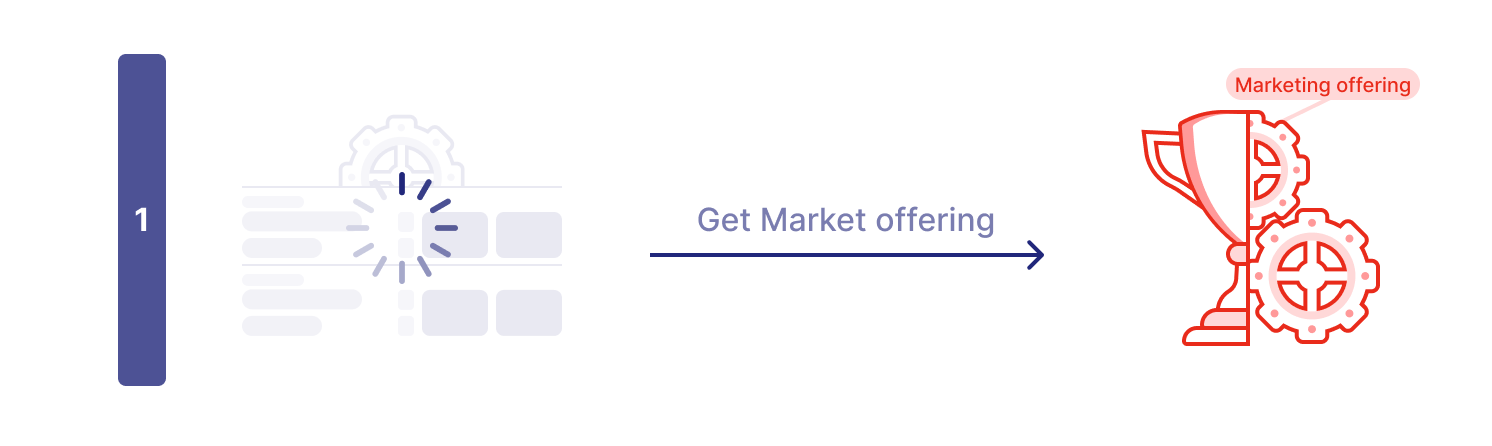The height and width of the screenshot is (446, 1492).
Task: Click the purple step 1 bar
Action: click(141, 220)
